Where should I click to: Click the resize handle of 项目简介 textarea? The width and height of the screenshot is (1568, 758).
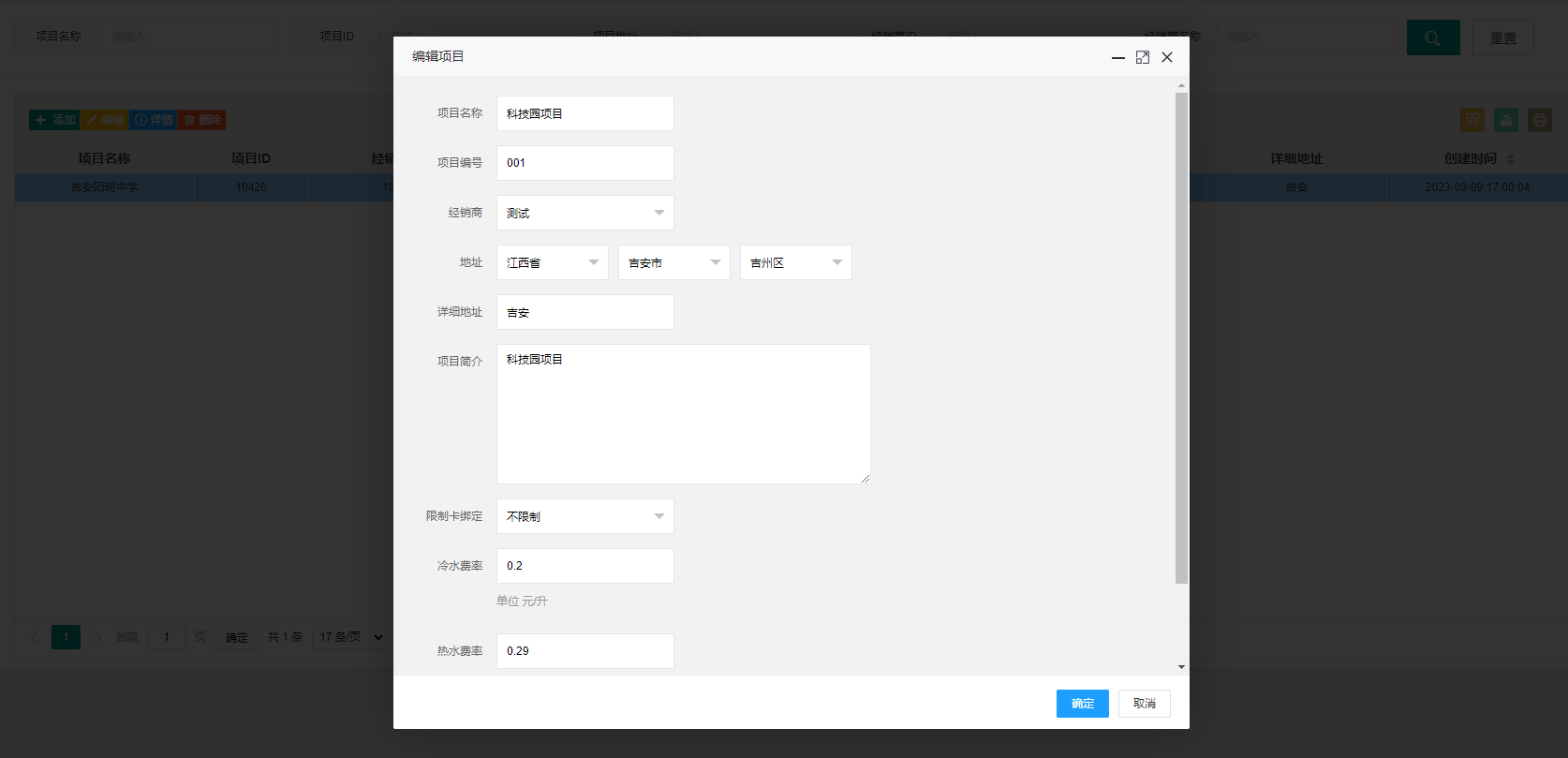click(865, 479)
